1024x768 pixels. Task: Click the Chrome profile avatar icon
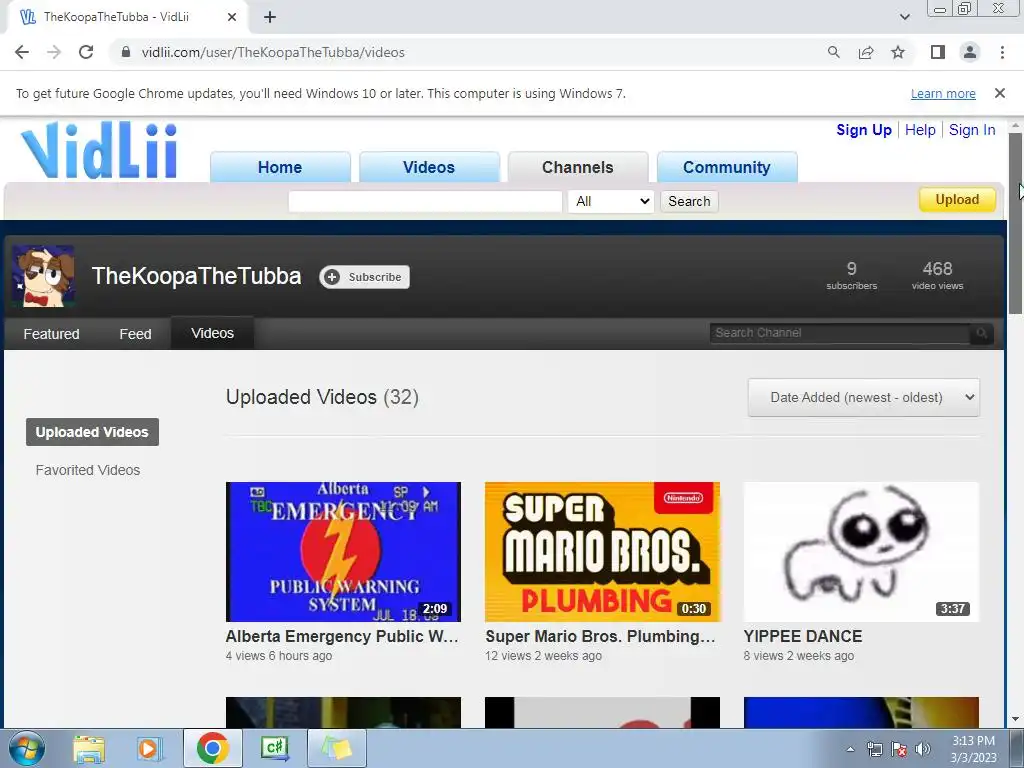970,52
